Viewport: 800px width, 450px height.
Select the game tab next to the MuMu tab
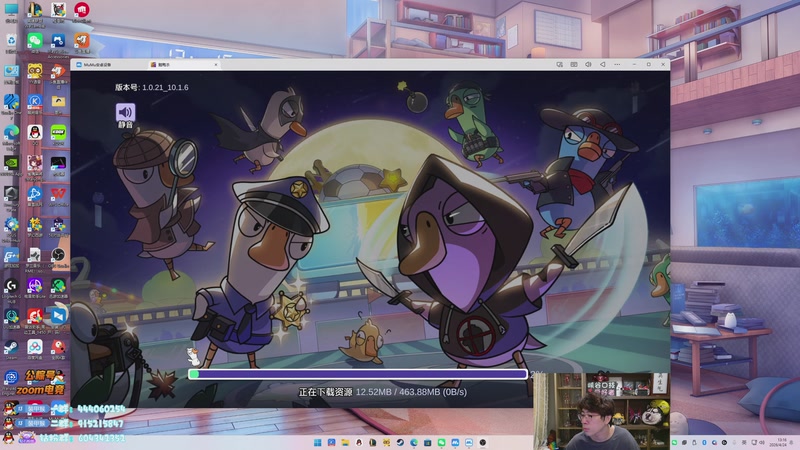(182, 65)
